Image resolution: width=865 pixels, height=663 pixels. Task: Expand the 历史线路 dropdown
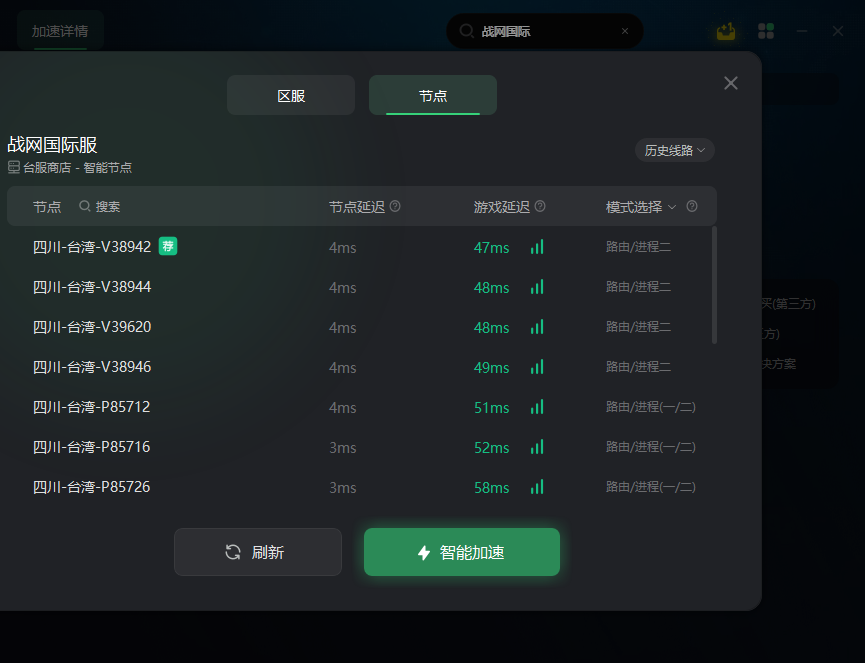(674, 151)
